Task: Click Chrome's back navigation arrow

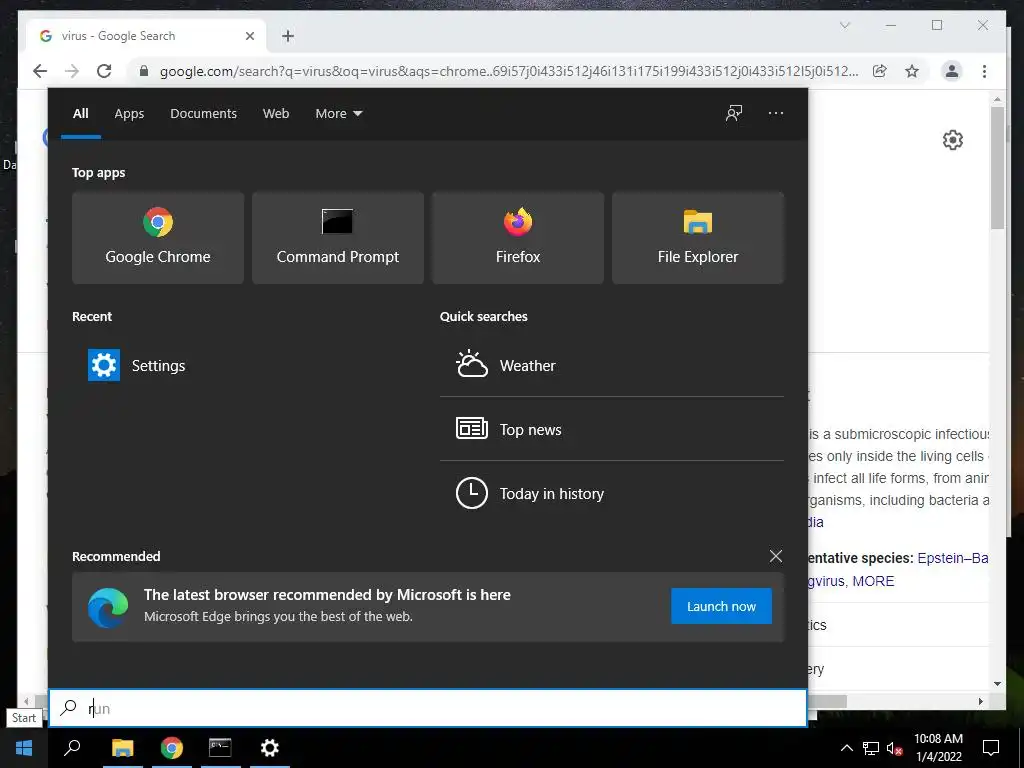Action: click(40, 71)
